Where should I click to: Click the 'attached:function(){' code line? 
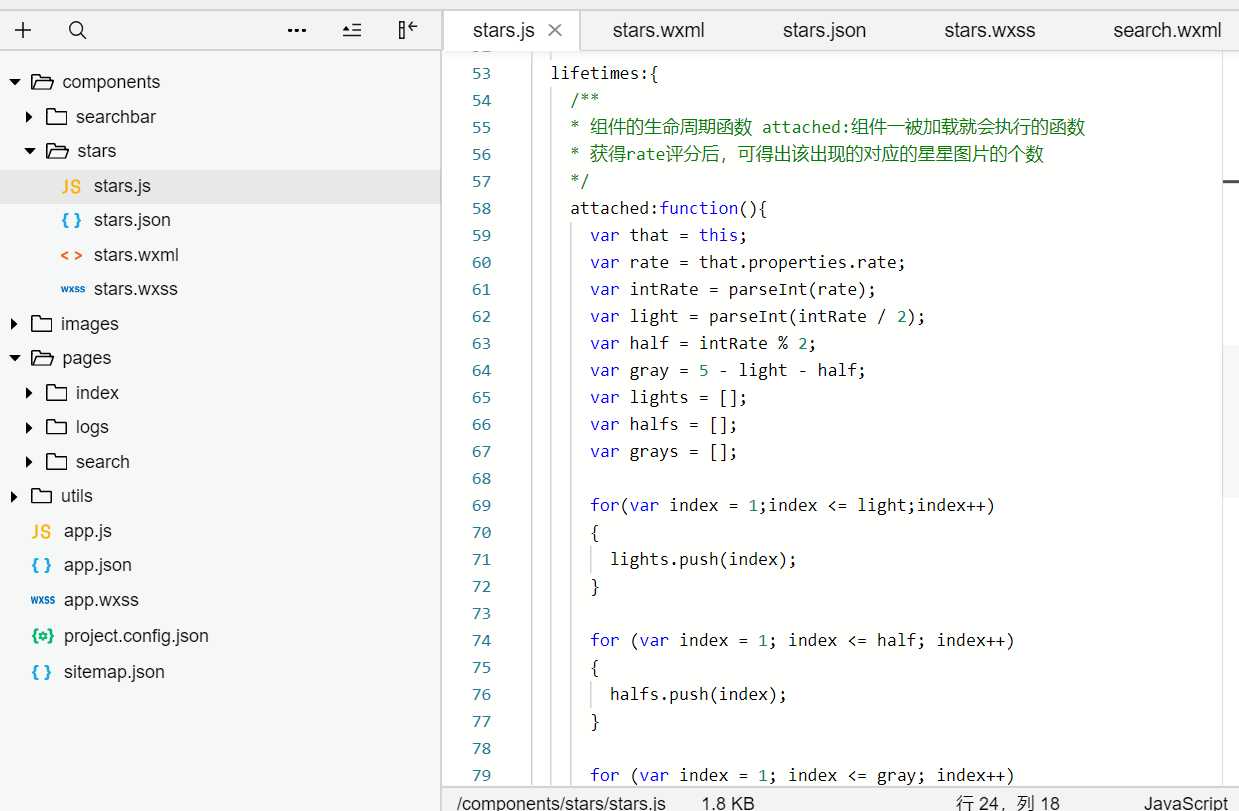point(668,208)
